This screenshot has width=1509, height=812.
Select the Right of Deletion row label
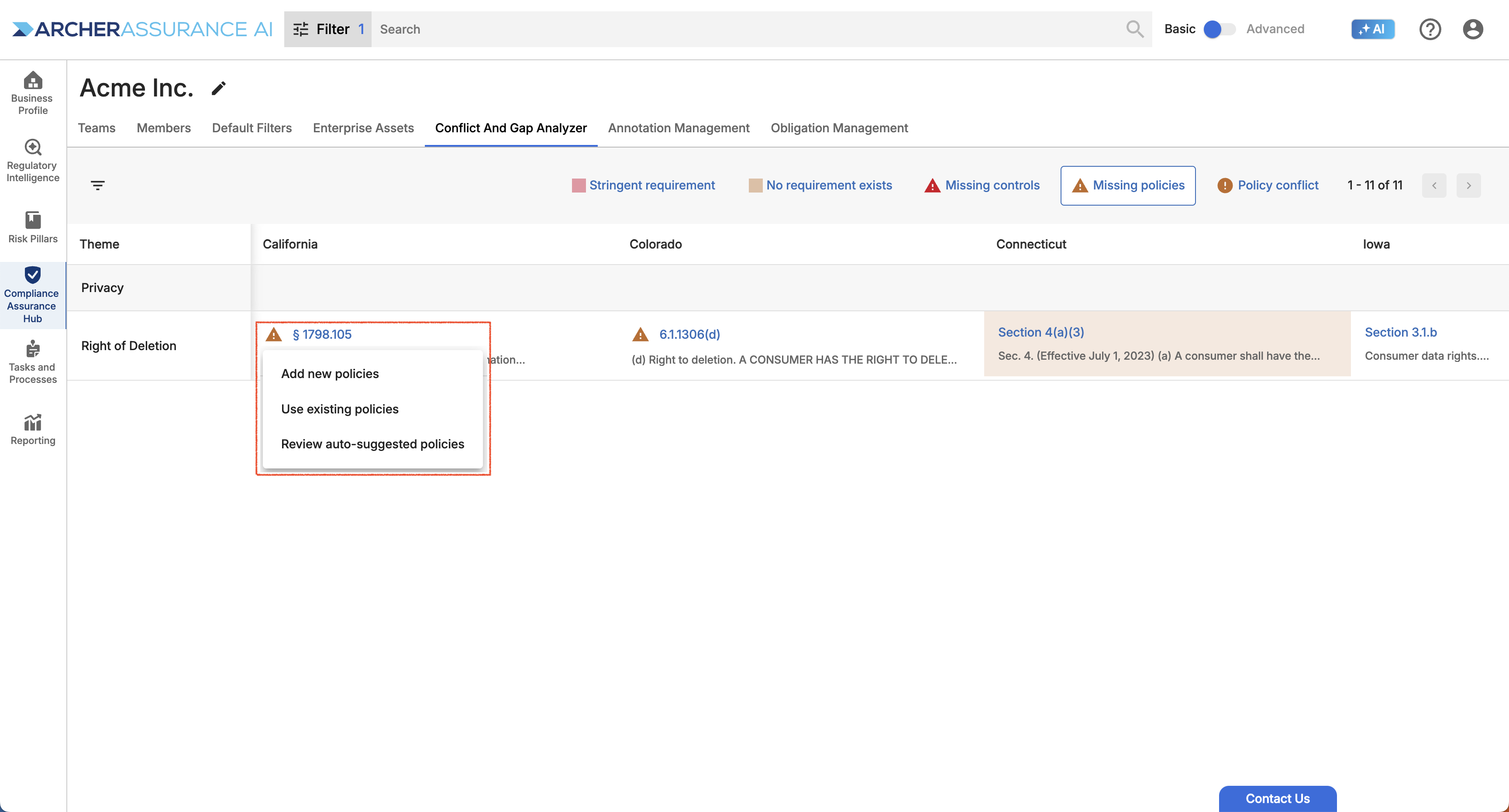pos(129,346)
